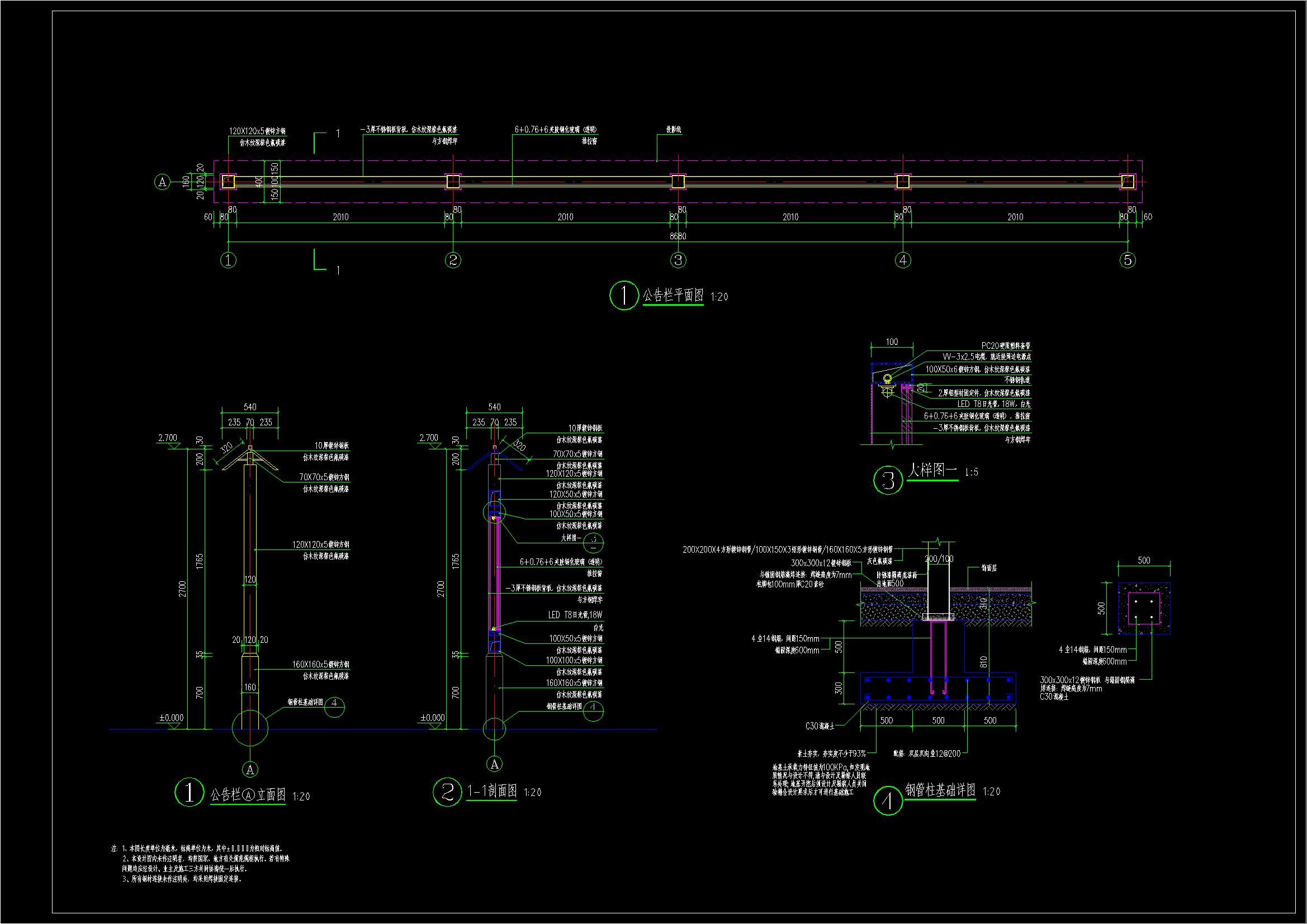Select the 120X120x5镀锌方钢 label above the plan
This screenshot has height=924, width=1307.
click(257, 131)
